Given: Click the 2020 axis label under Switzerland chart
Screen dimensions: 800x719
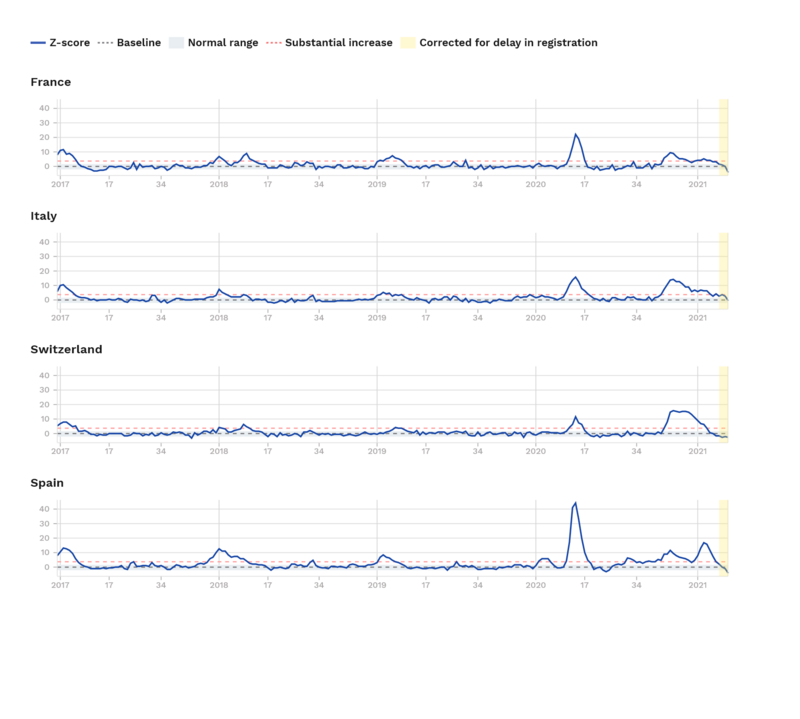Looking at the screenshot, I should (536, 452).
